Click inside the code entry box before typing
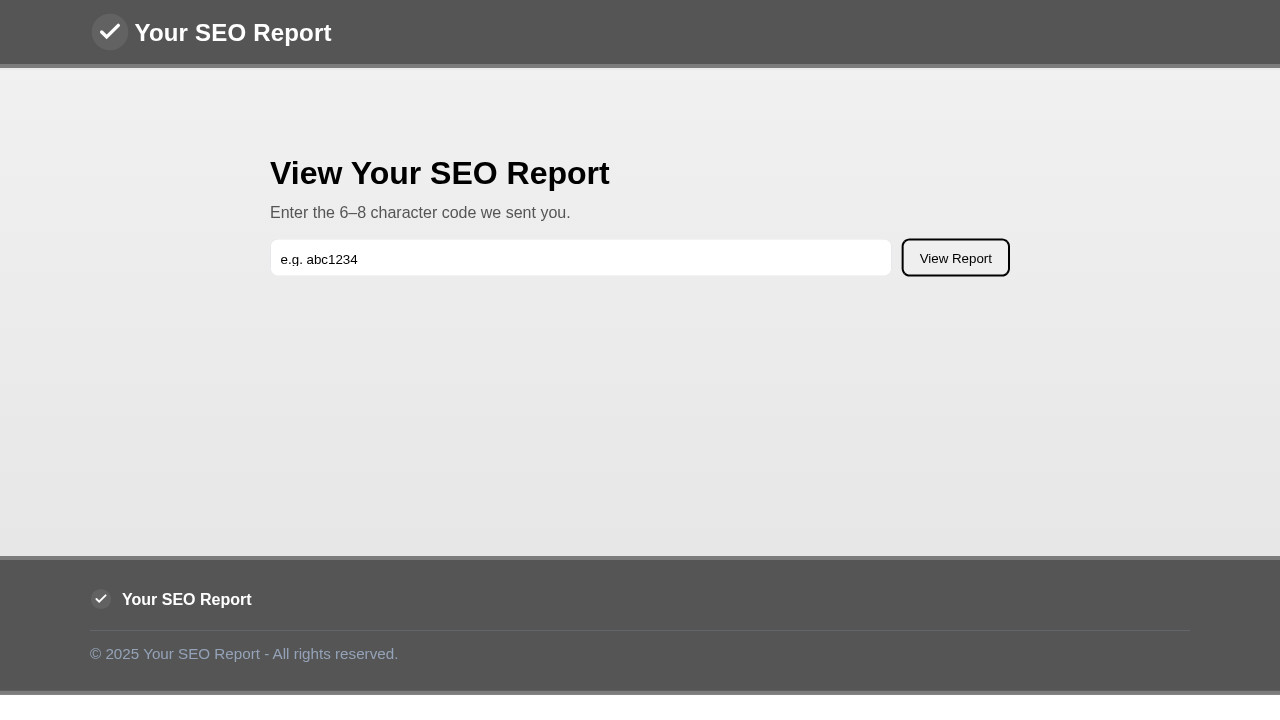The width and height of the screenshot is (1280, 720). 580,258
